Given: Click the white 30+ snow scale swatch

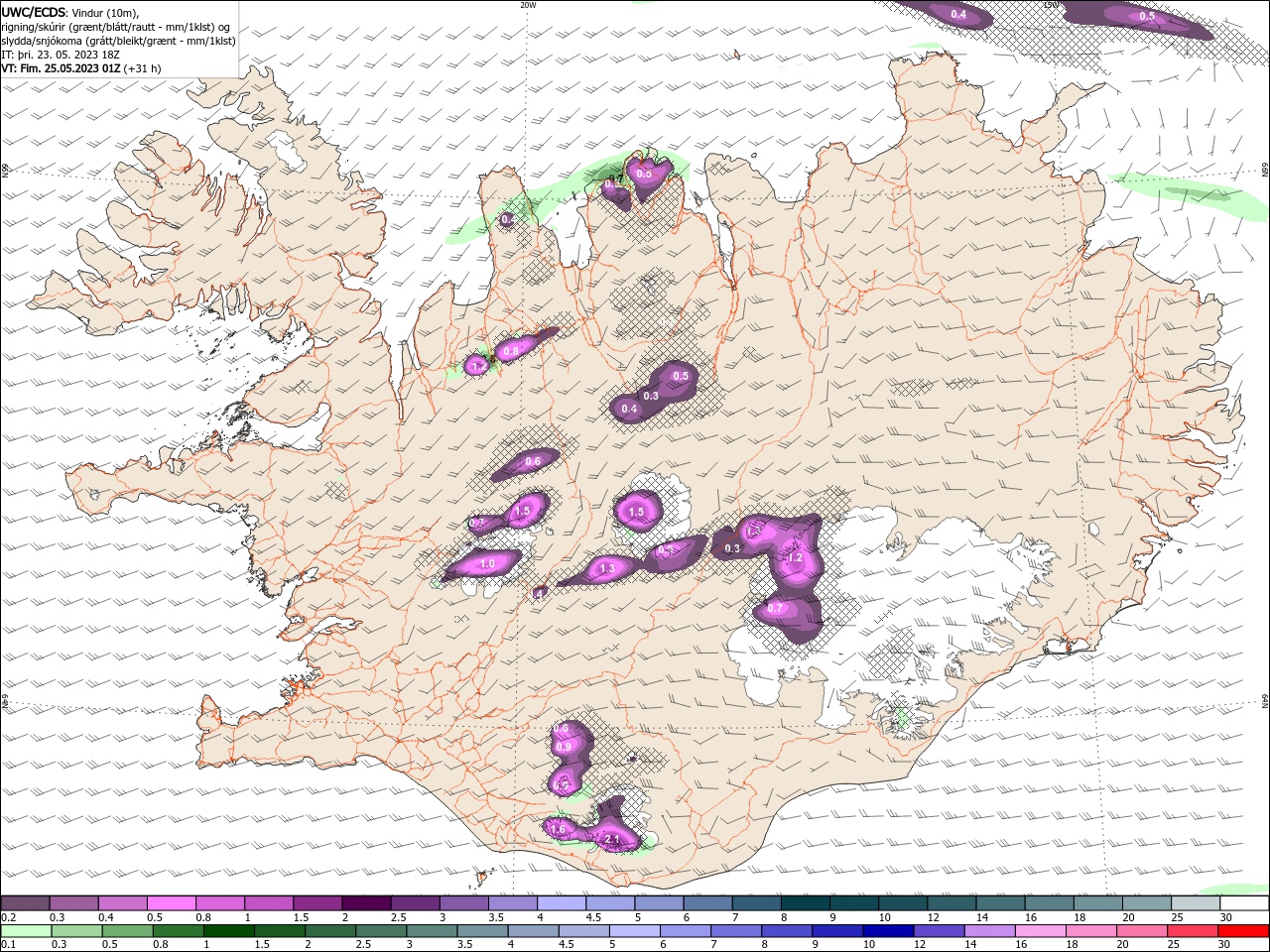Looking at the screenshot, I should click(1243, 903).
